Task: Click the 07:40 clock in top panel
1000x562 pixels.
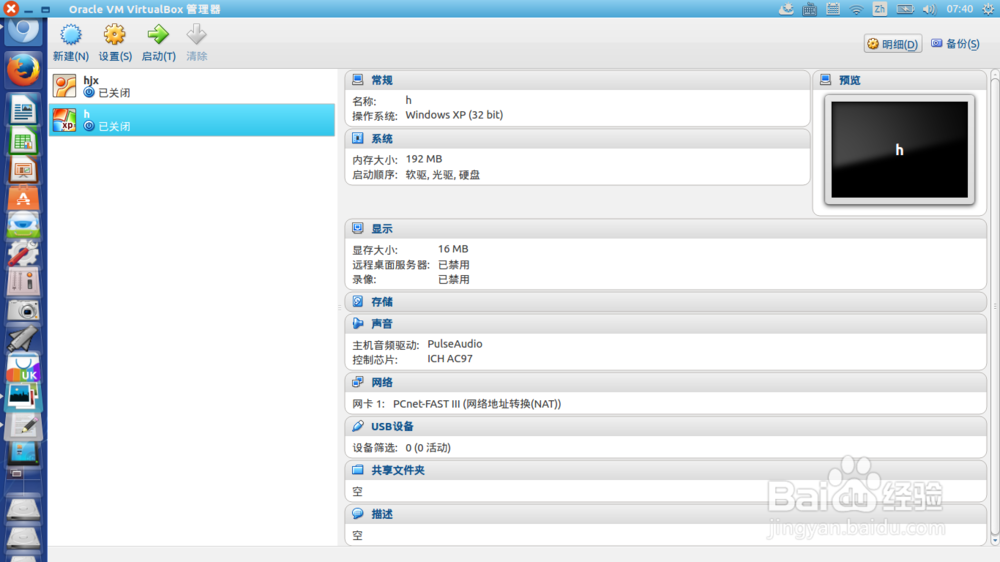Action: click(x=959, y=9)
